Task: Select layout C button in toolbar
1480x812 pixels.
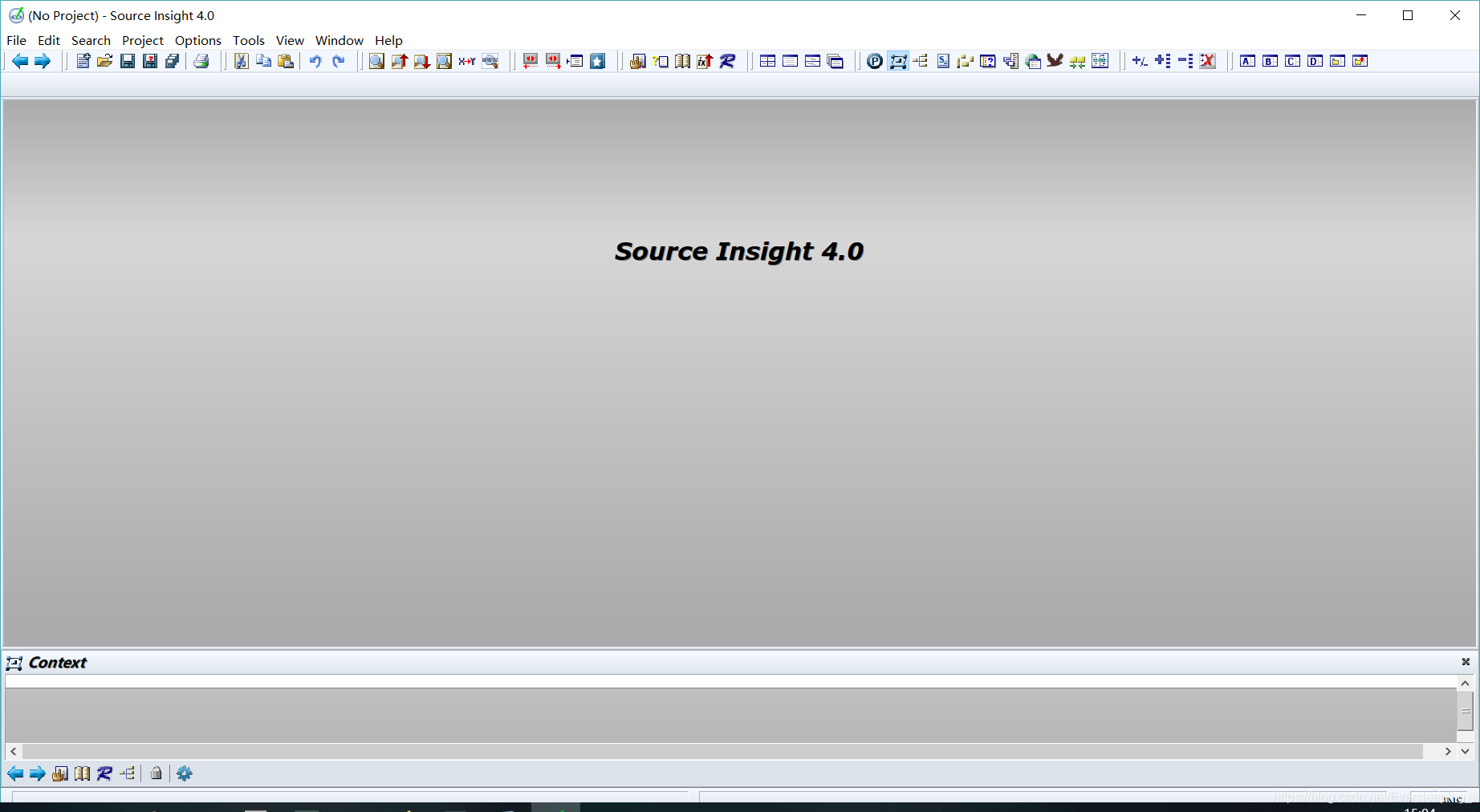Action: click(1293, 61)
